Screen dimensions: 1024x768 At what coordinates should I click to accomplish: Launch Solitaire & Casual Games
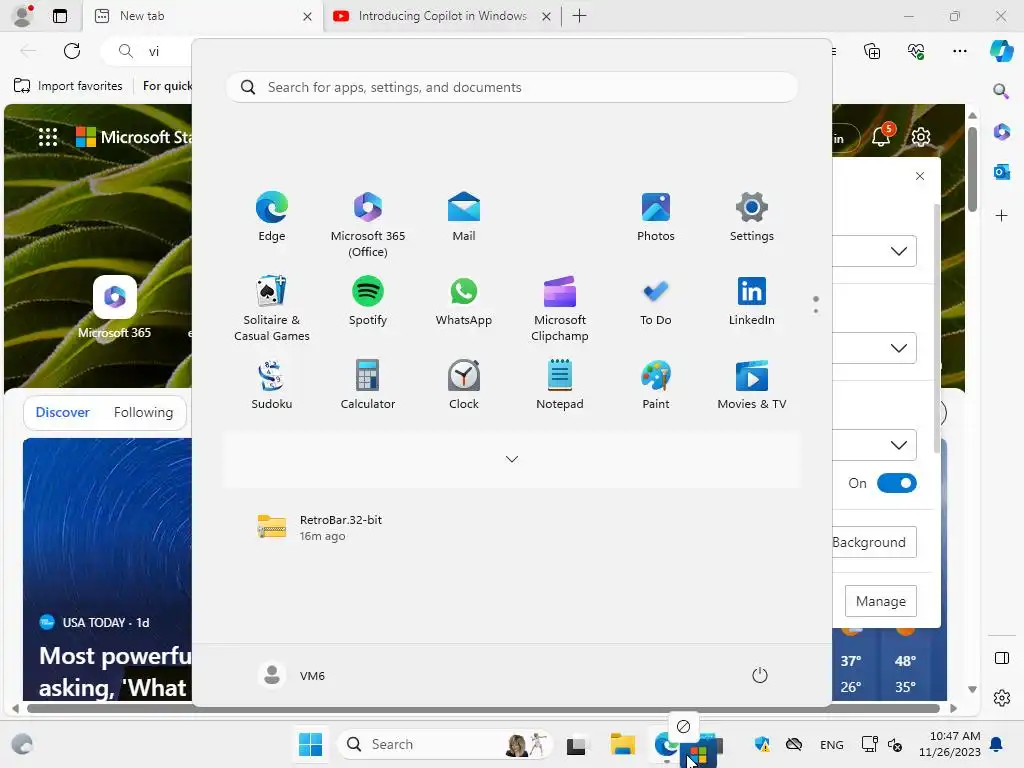click(x=272, y=308)
